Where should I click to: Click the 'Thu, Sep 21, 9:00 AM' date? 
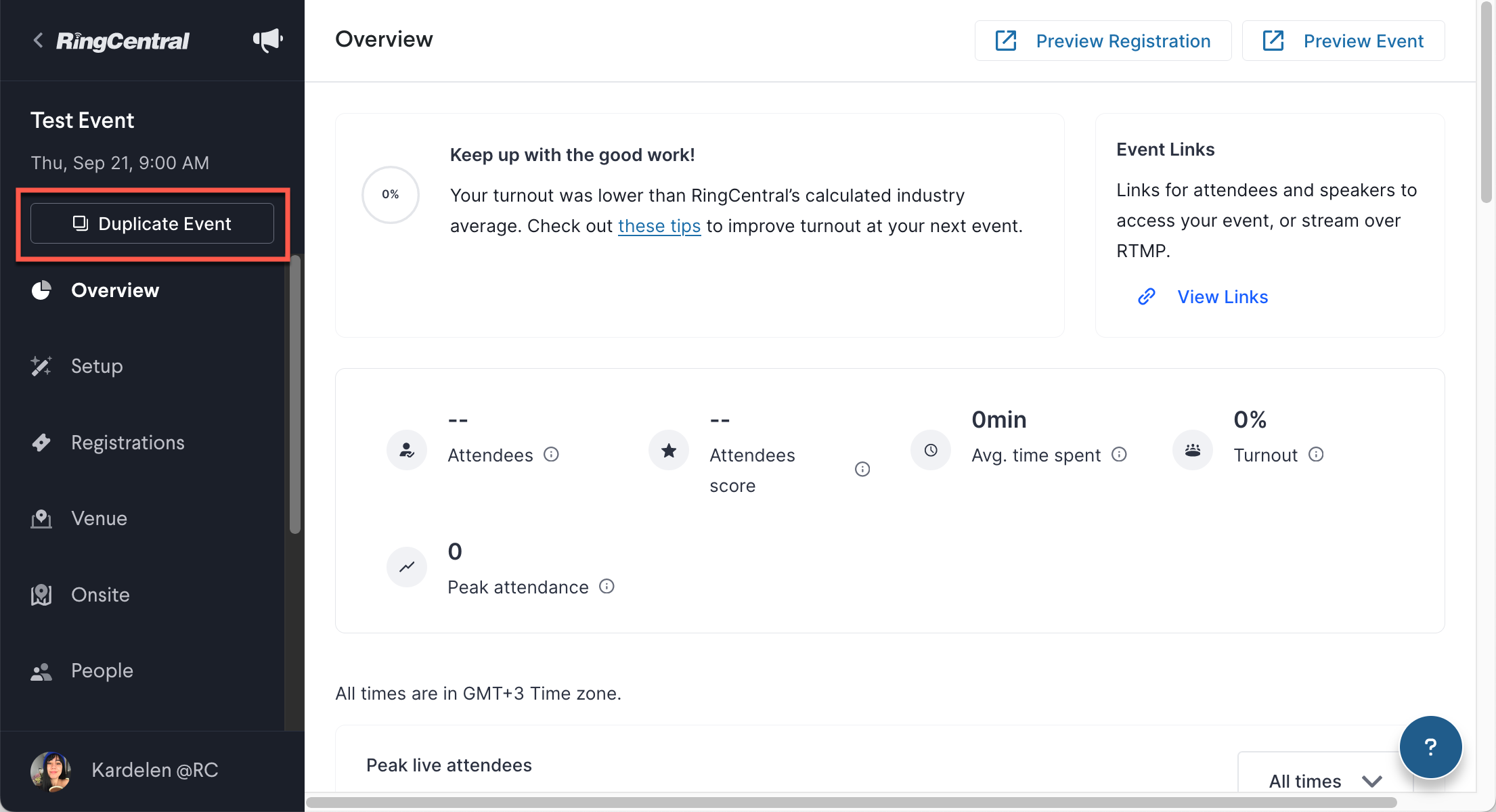point(120,163)
